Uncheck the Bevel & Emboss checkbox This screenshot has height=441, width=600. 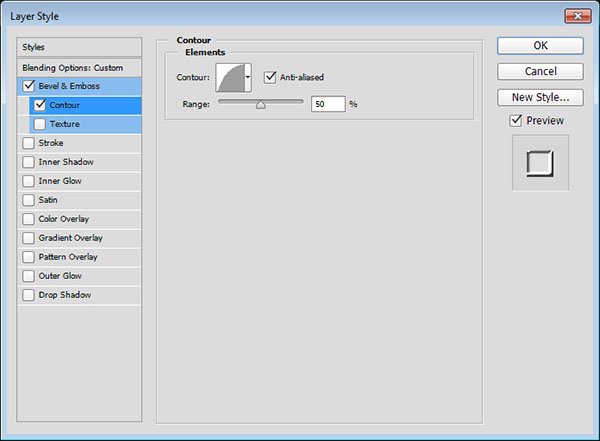point(29,86)
